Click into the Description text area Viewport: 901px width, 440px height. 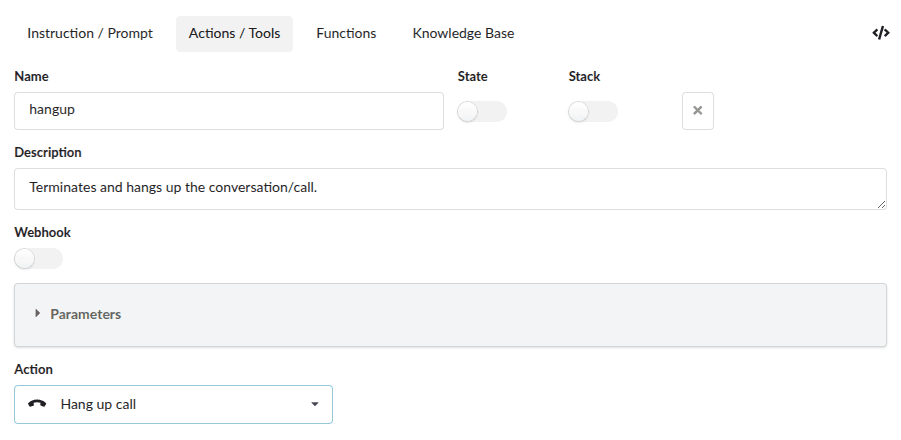tap(450, 188)
